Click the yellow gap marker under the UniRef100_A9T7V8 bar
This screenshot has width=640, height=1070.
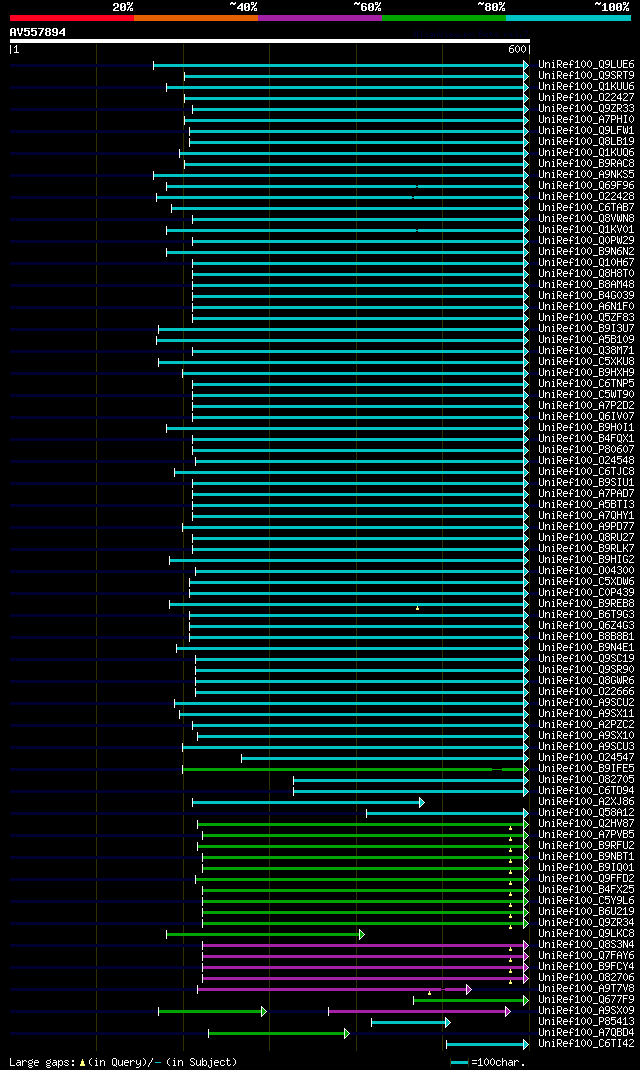point(429,993)
